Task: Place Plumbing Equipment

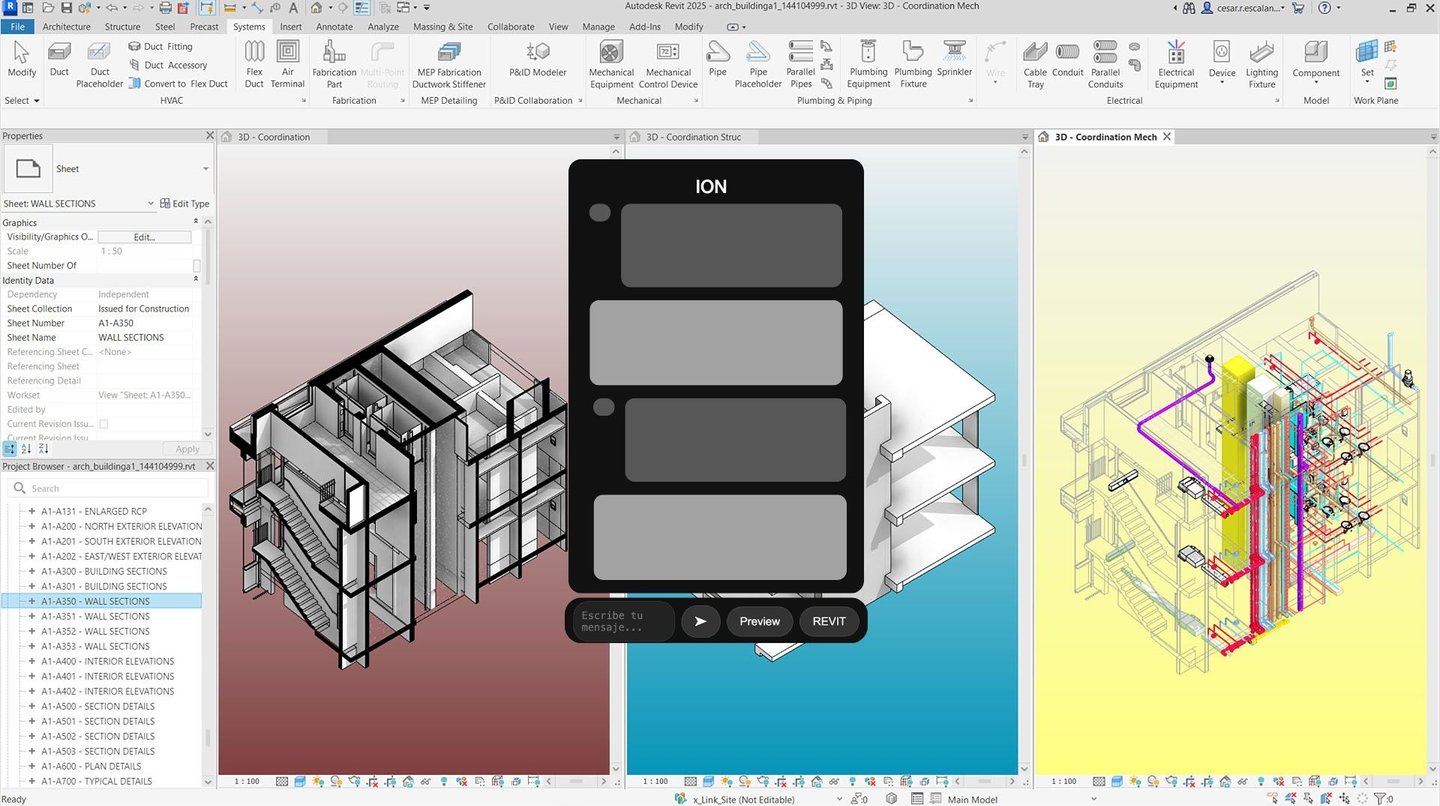Action: point(868,64)
